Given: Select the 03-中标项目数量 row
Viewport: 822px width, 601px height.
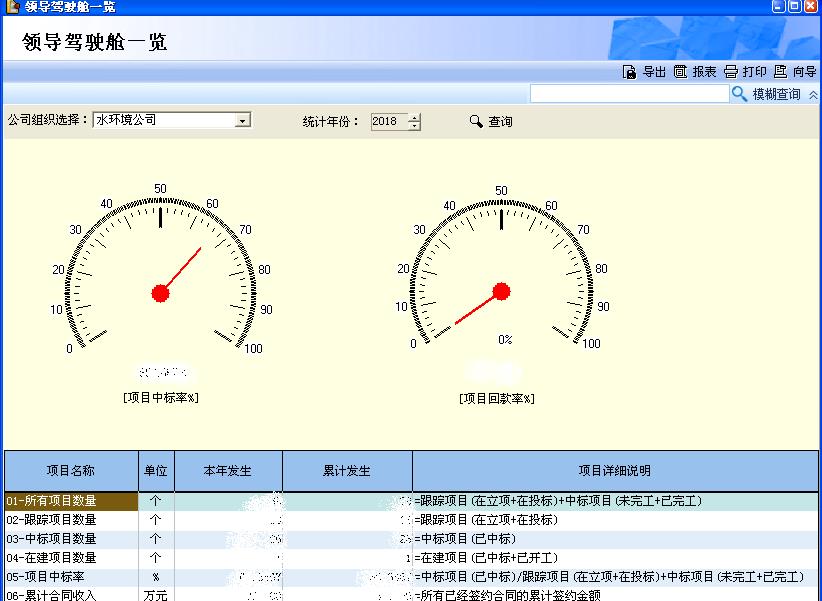Looking at the screenshot, I should tap(70, 539).
